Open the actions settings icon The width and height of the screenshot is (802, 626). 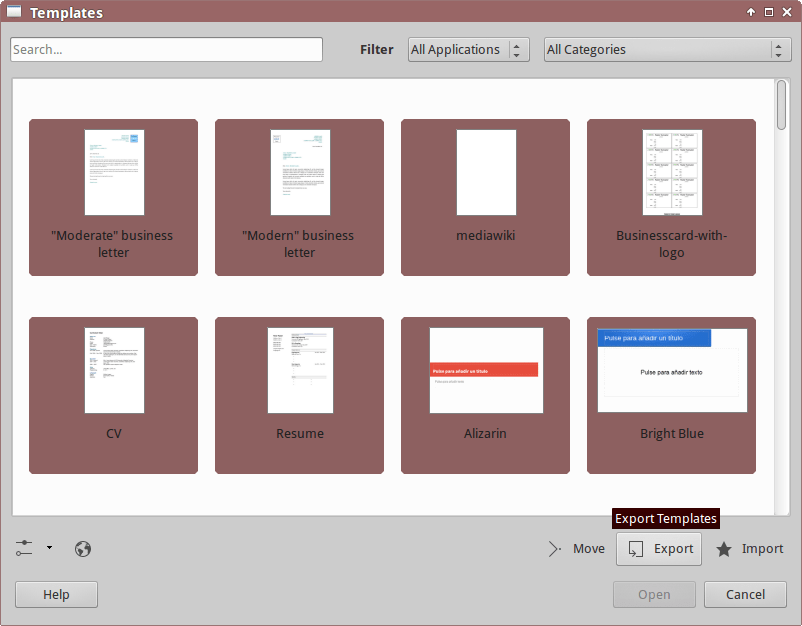[x=23, y=548]
